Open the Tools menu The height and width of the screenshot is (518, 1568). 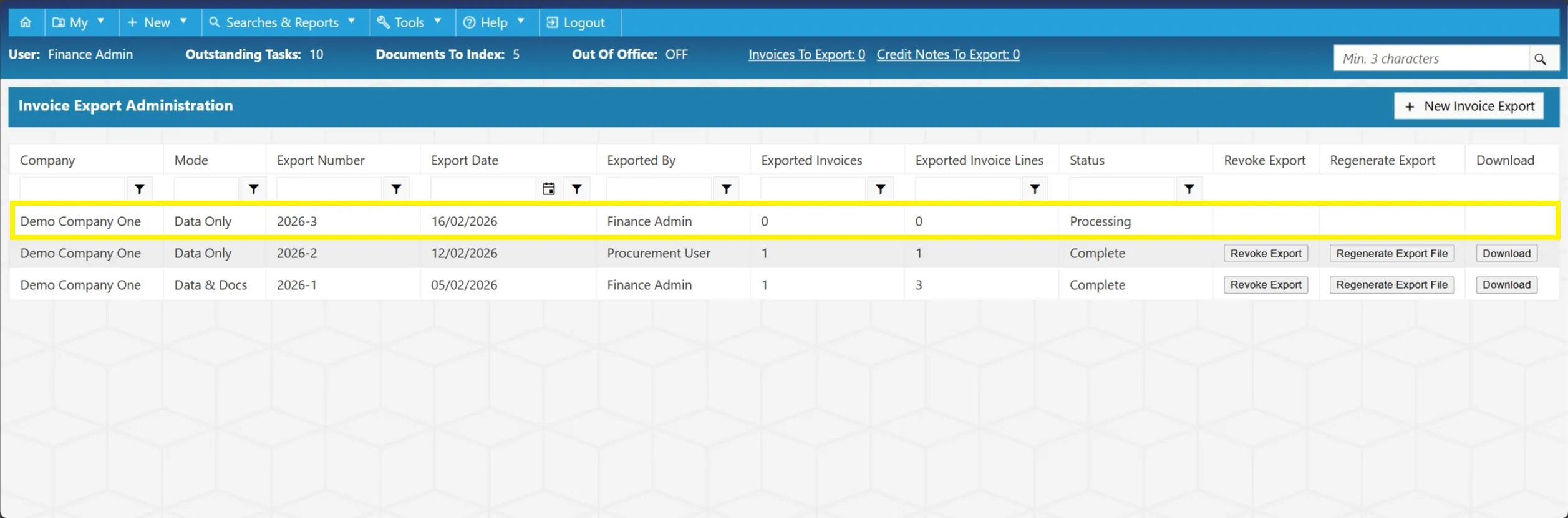[410, 22]
